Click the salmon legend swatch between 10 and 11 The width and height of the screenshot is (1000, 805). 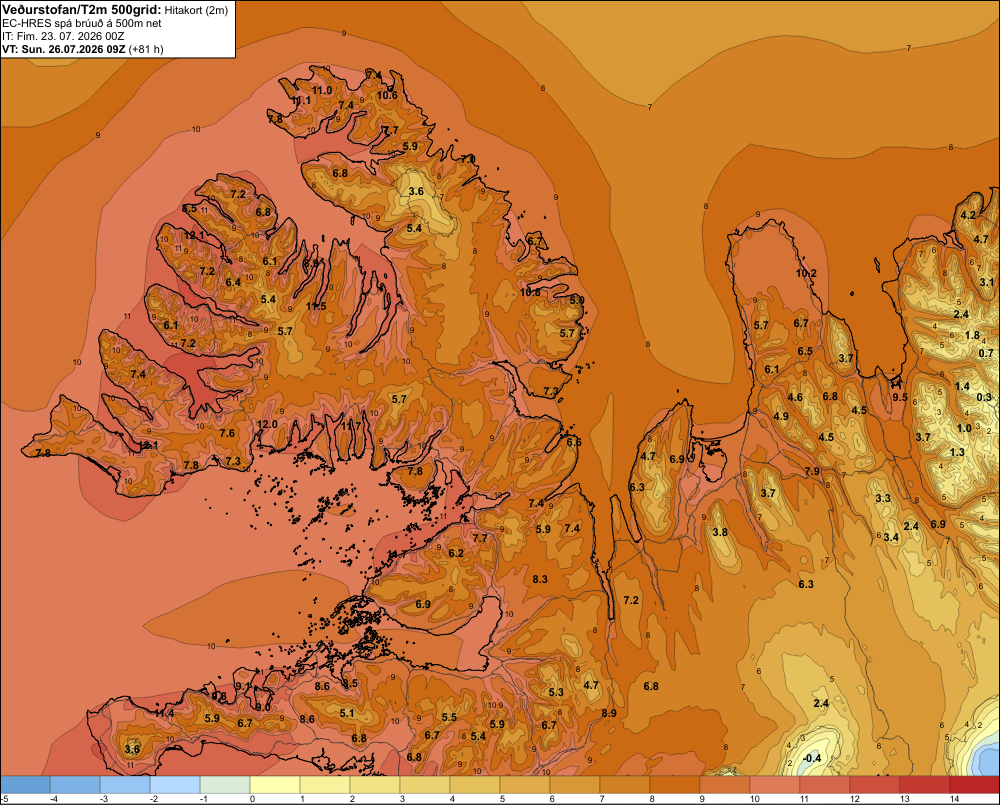[775, 784]
